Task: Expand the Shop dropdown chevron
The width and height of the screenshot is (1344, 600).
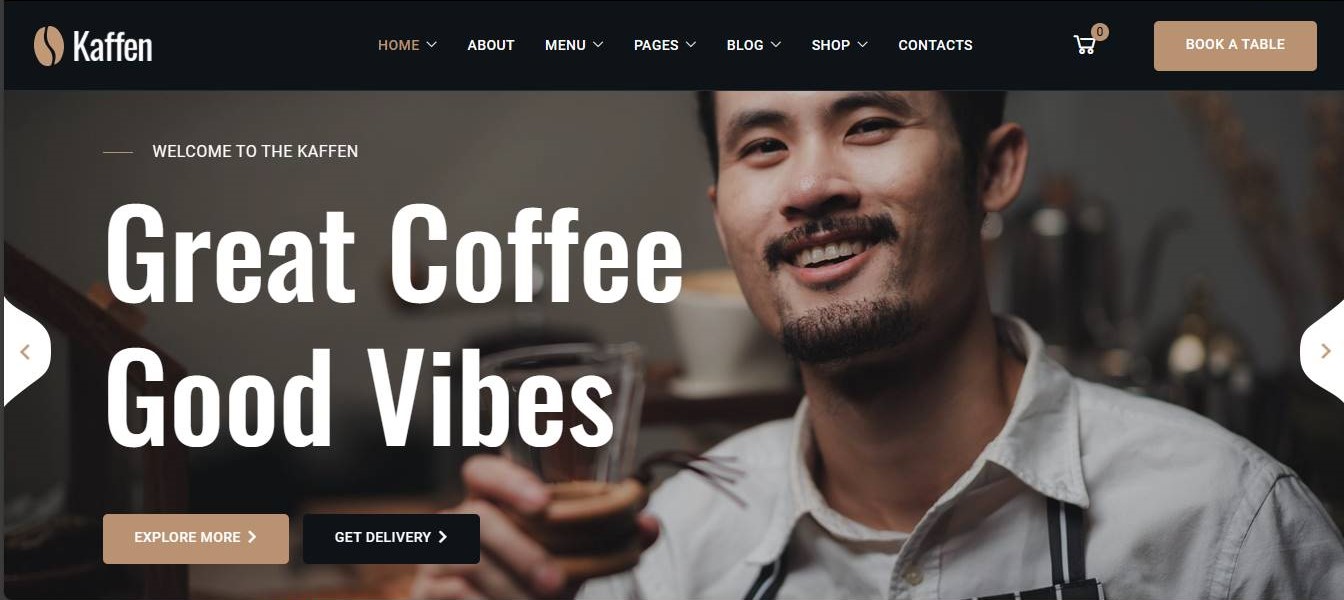Action: pos(862,45)
